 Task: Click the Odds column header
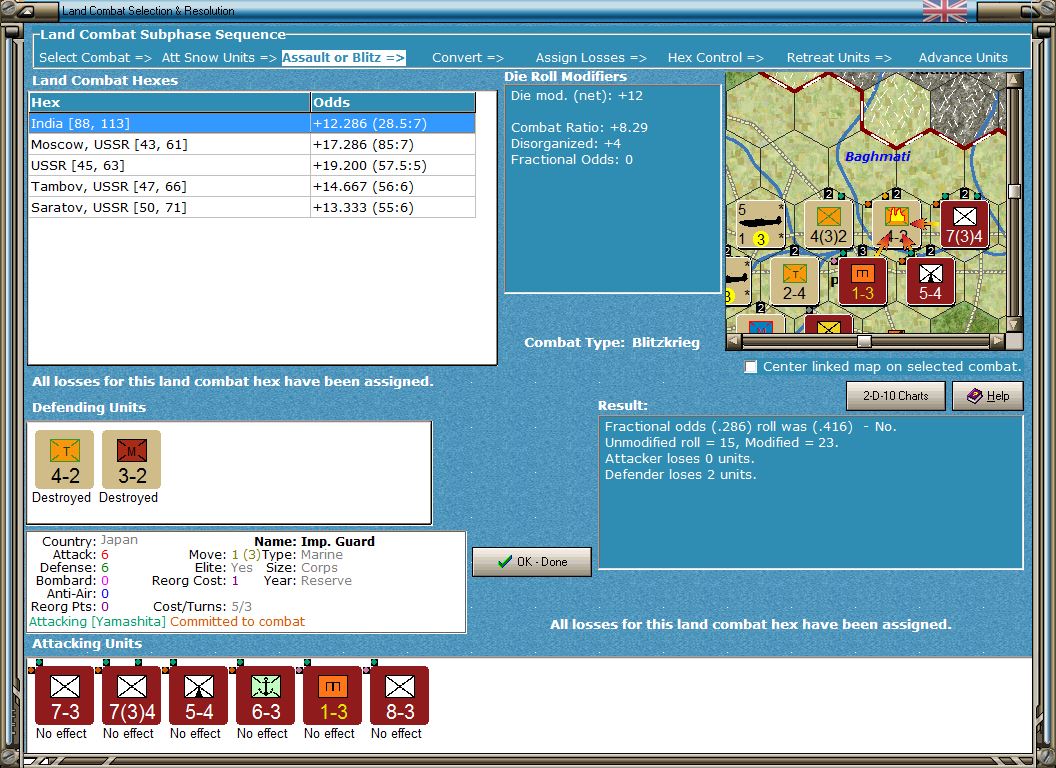click(393, 102)
